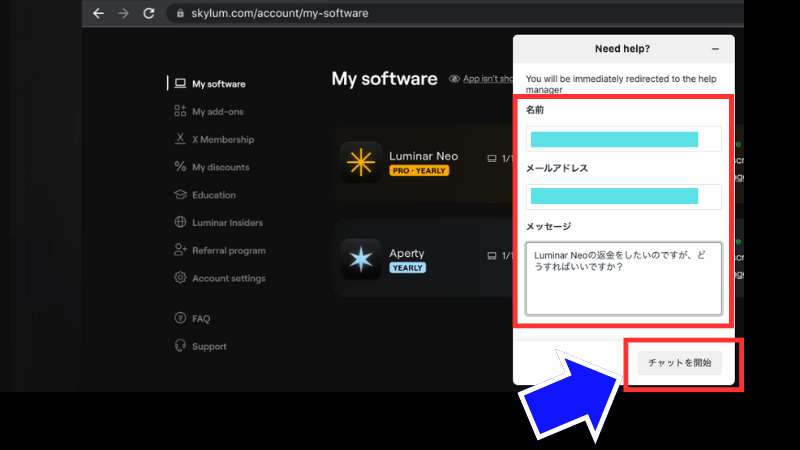The image size is (800, 450).
Task: Click the percent discounts icon
Action: 180,166
